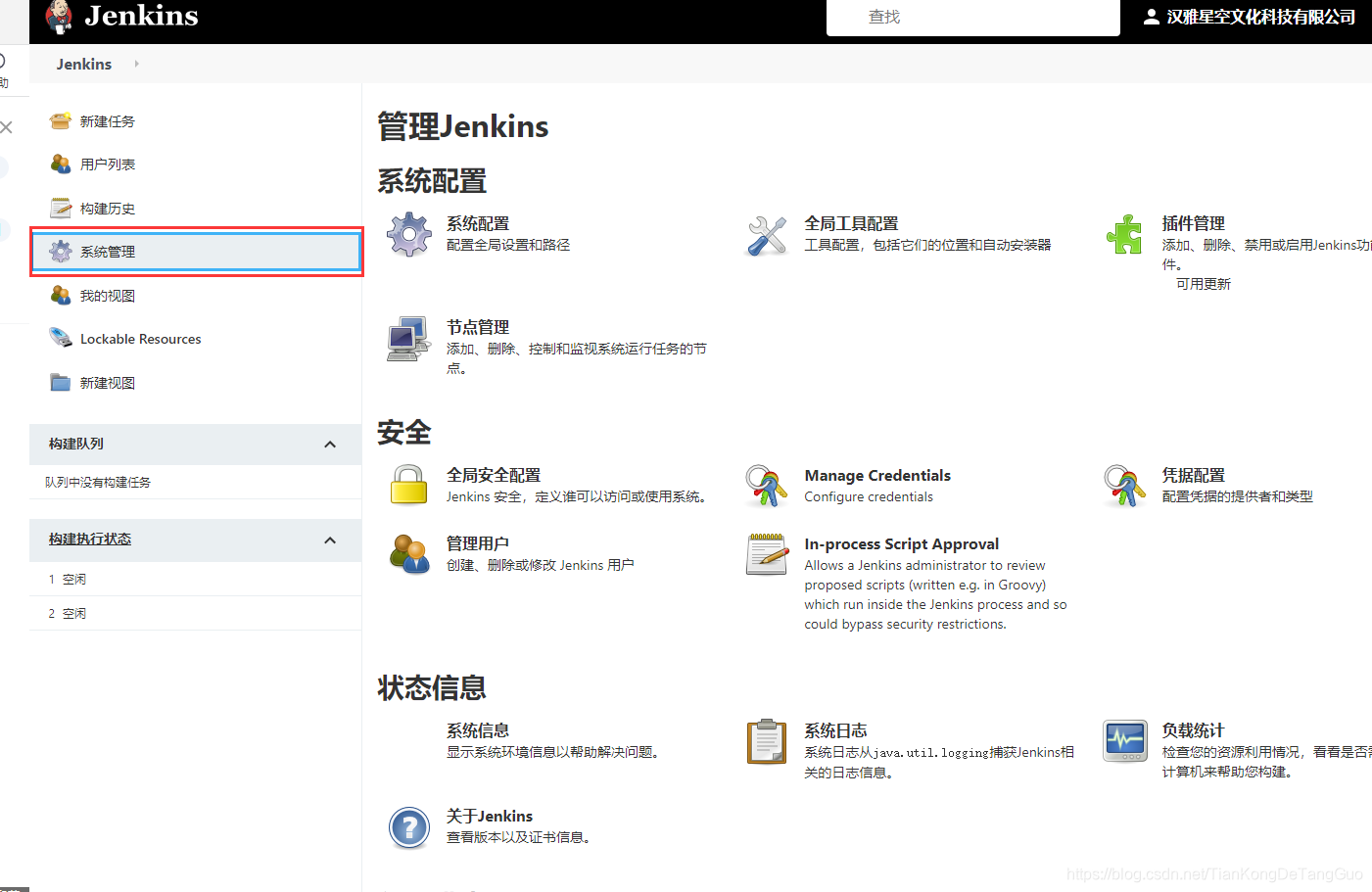Open 系统配置 via the gear icon

(x=408, y=233)
